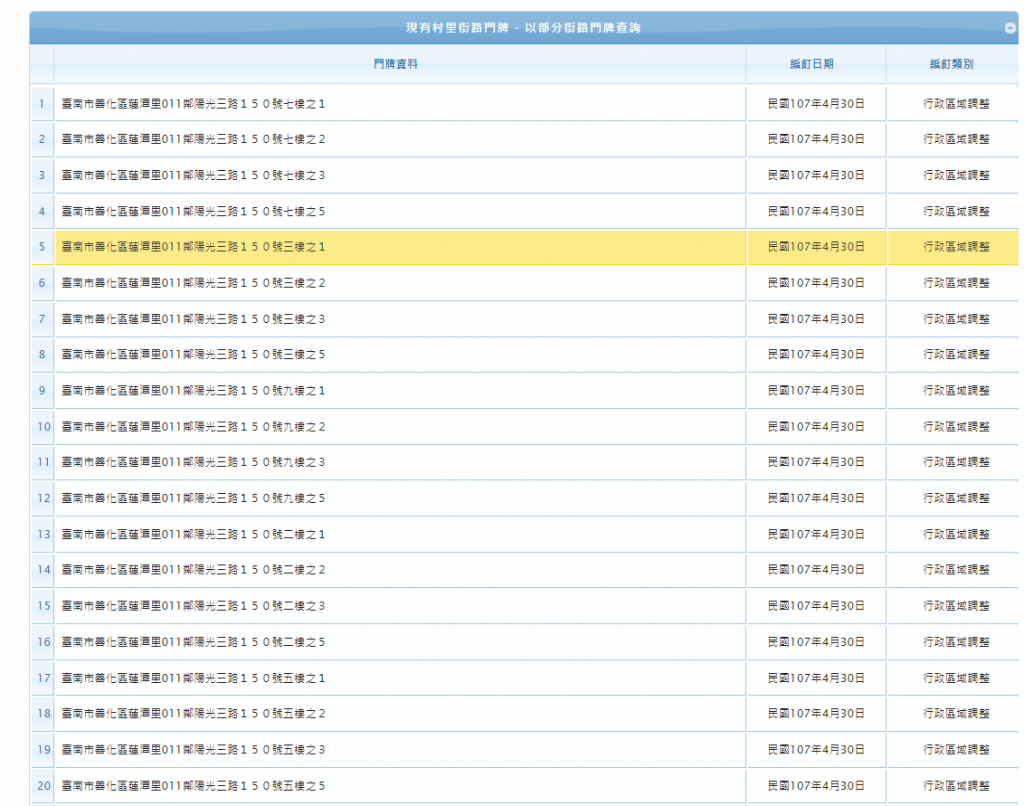Click row number 1 cell
The image size is (1024, 806).
coord(42,104)
